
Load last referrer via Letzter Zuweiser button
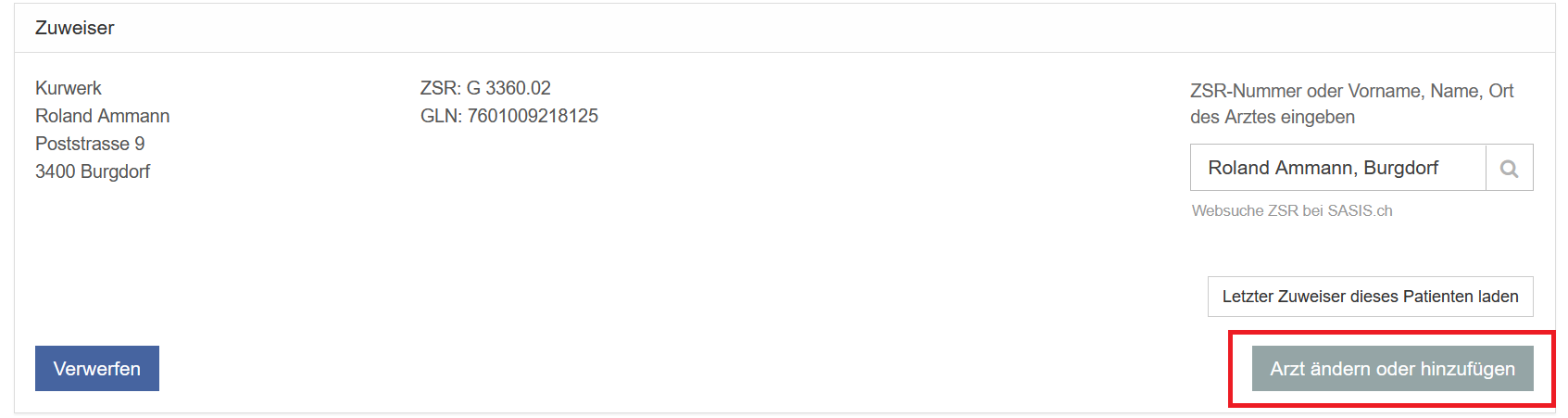(x=1370, y=297)
